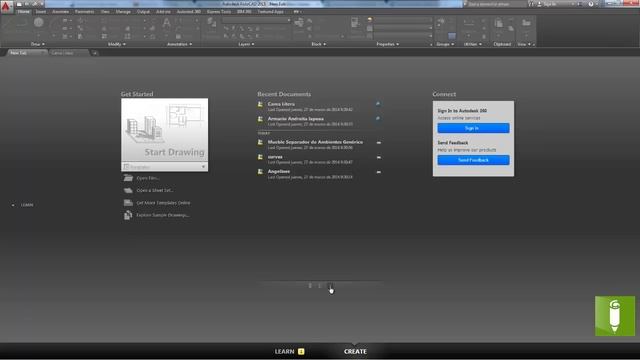Screen dimensions: 640x360
Task: Click the first recent documents view icon
Action: [x=310, y=285]
